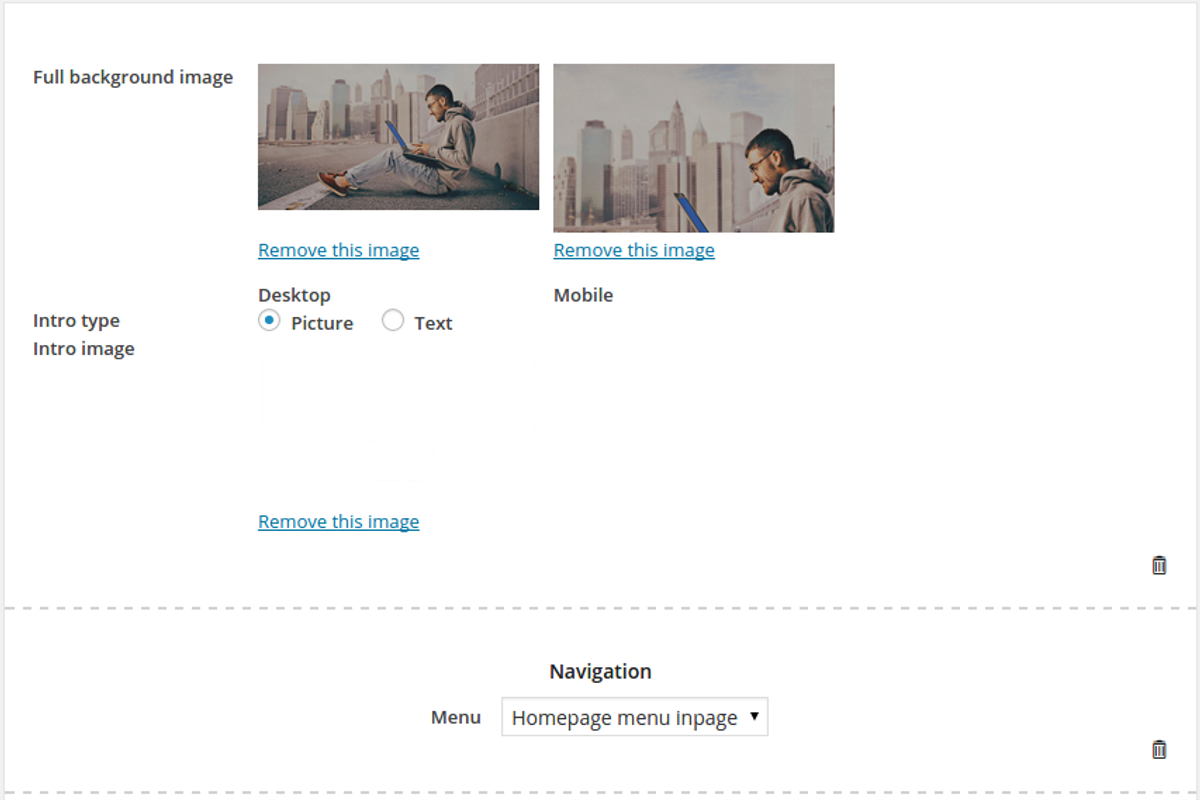Click the Mobile background thumbnail
This screenshot has height=800, width=1200.
694,148
